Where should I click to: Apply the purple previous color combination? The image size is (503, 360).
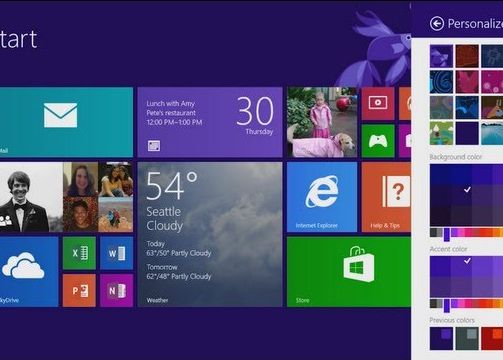click(441, 338)
